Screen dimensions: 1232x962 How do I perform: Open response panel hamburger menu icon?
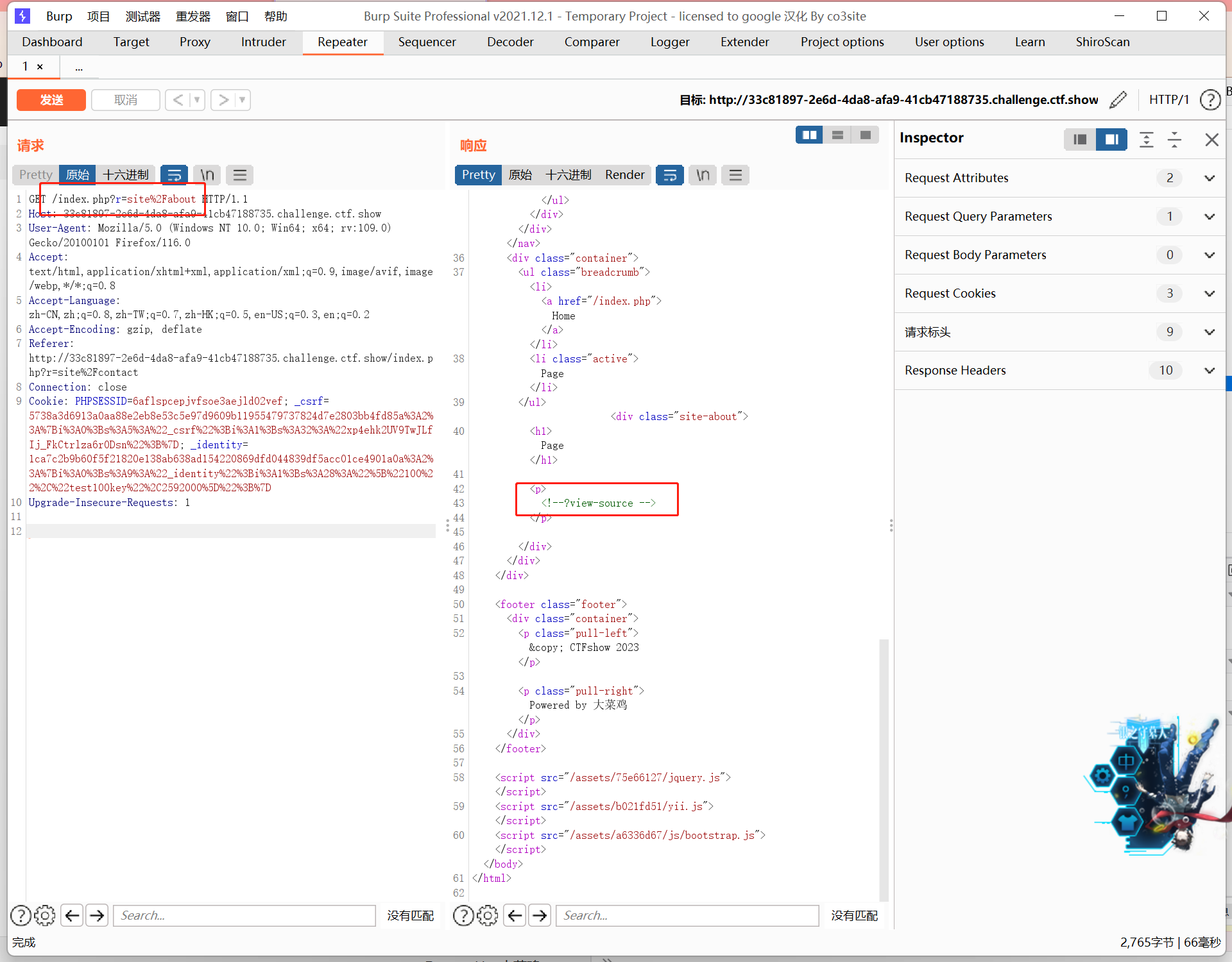(x=735, y=175)
